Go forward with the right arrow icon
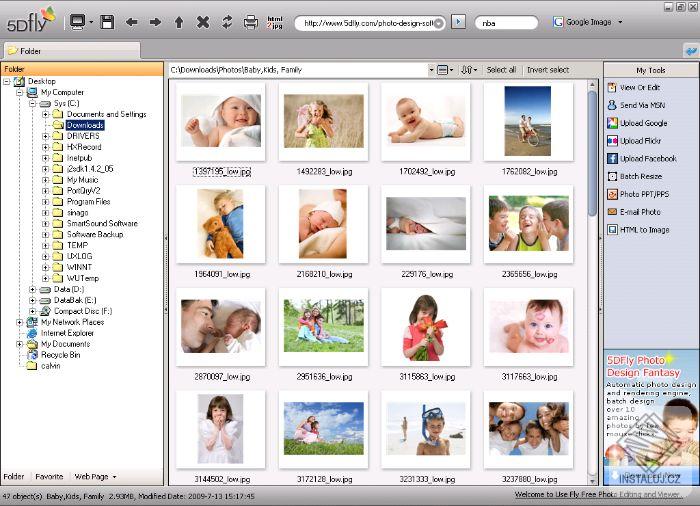Image resolution: width=700 pixels, height=506 pixels. tap(155, 22)
